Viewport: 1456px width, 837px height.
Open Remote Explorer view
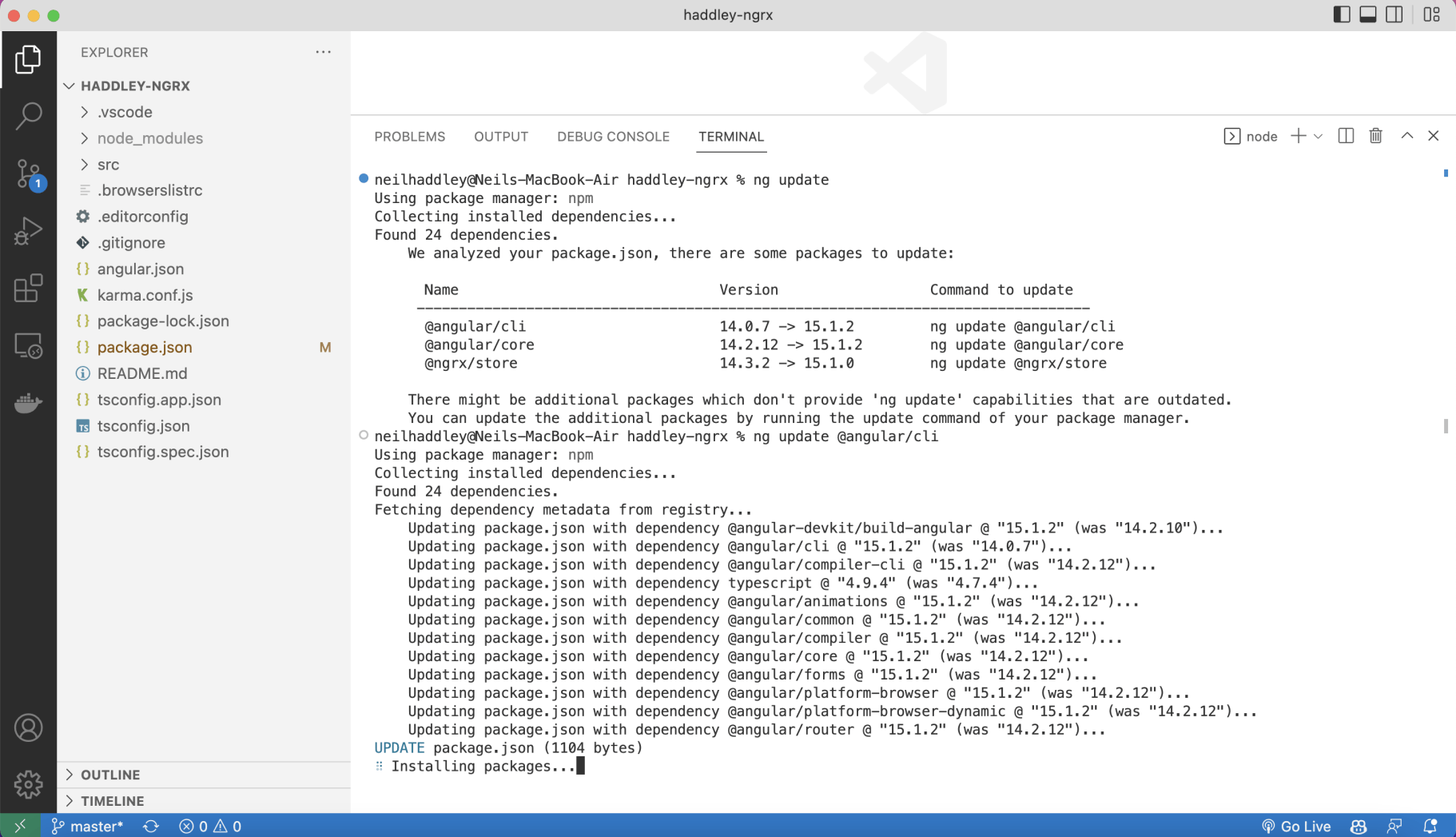[x=28, y=346]
